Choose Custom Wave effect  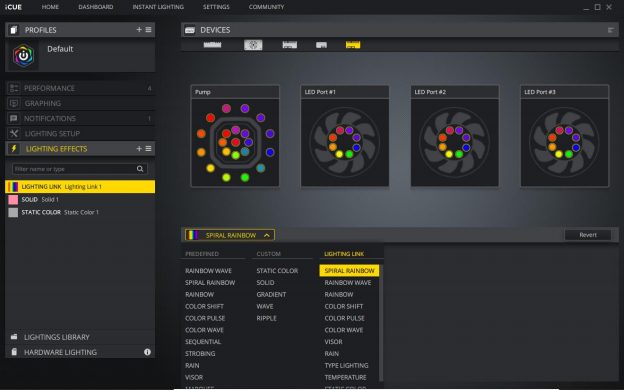pyautogui.click(x=265, y=306)
